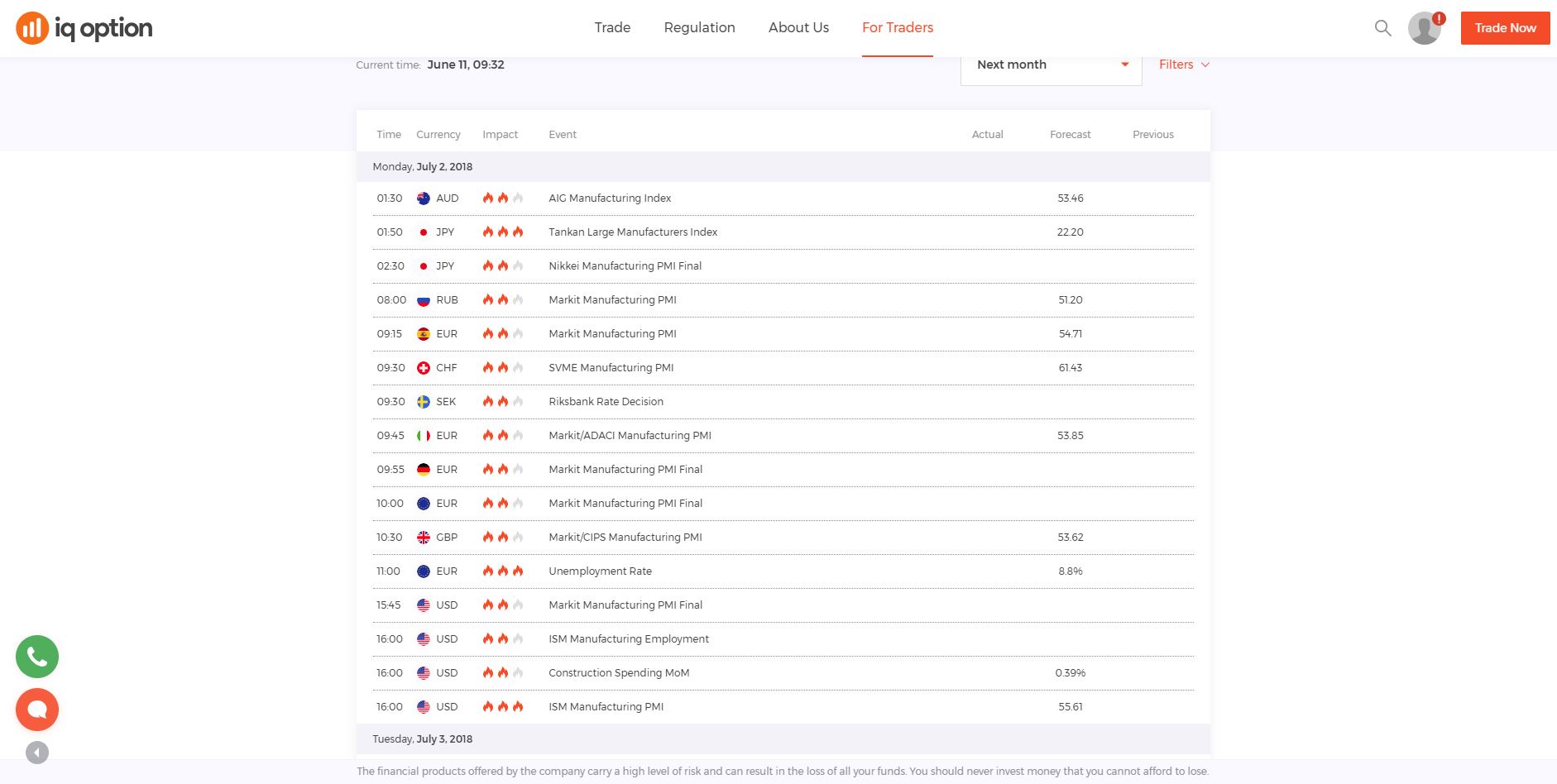The width and height of the screenshot is (1557, 784).
Task: Click the German flag at 09:55
Action: pyautogui.click(x=424, y=470)
